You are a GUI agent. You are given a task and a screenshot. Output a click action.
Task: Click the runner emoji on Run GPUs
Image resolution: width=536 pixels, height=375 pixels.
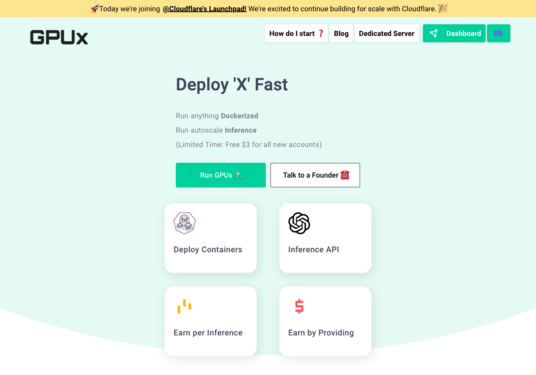click(238, 175)
